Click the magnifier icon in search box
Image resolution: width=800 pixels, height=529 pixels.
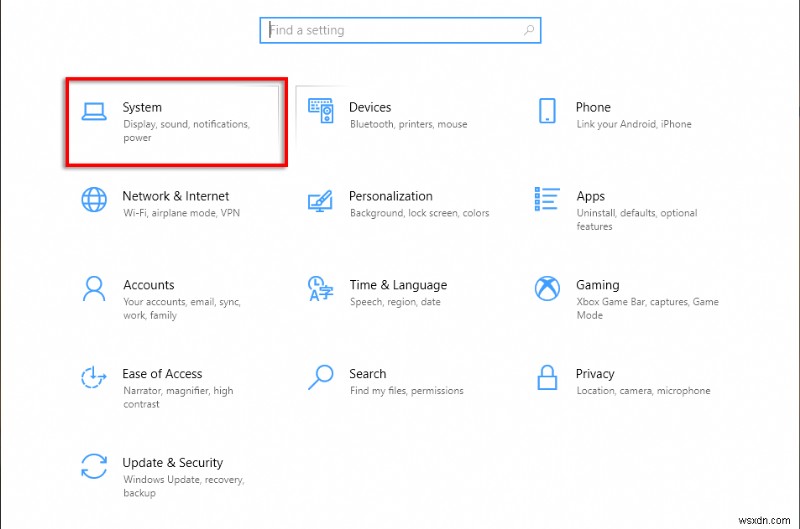[x=529, y=30]
